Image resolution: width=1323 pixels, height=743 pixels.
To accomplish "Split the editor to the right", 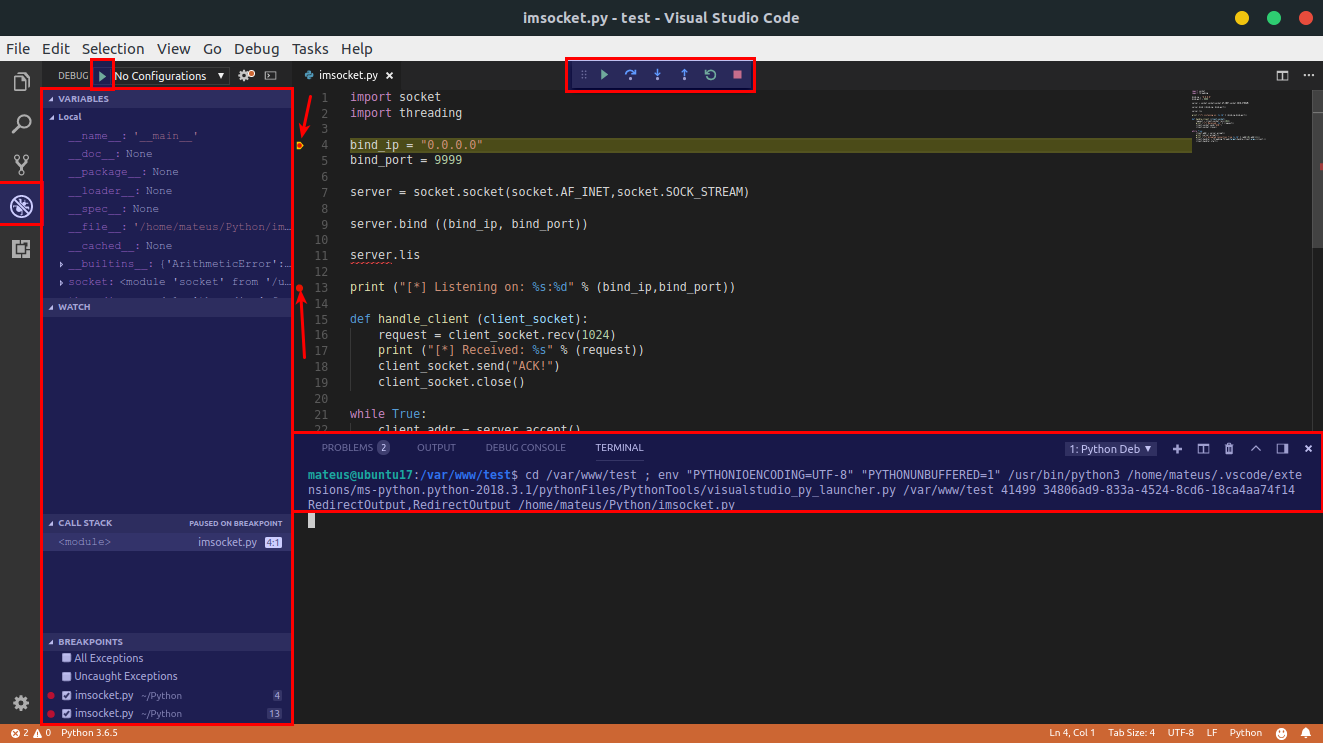I will click(1282, 75).
